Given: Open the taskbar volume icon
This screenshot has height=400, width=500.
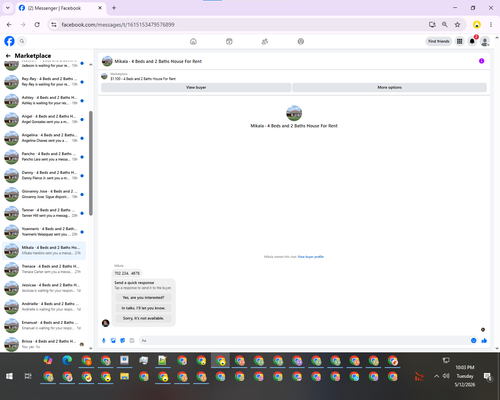Looking at the screenshot, I should (446, 376).
